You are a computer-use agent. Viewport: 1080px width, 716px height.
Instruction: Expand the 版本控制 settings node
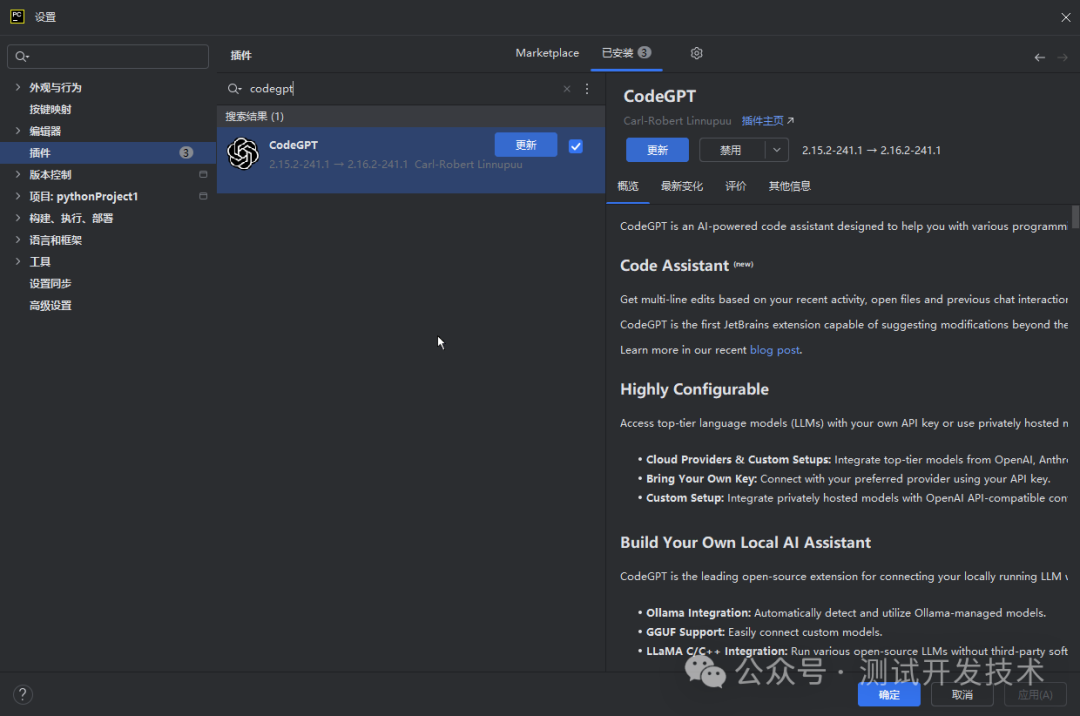[x=18, y=174]
